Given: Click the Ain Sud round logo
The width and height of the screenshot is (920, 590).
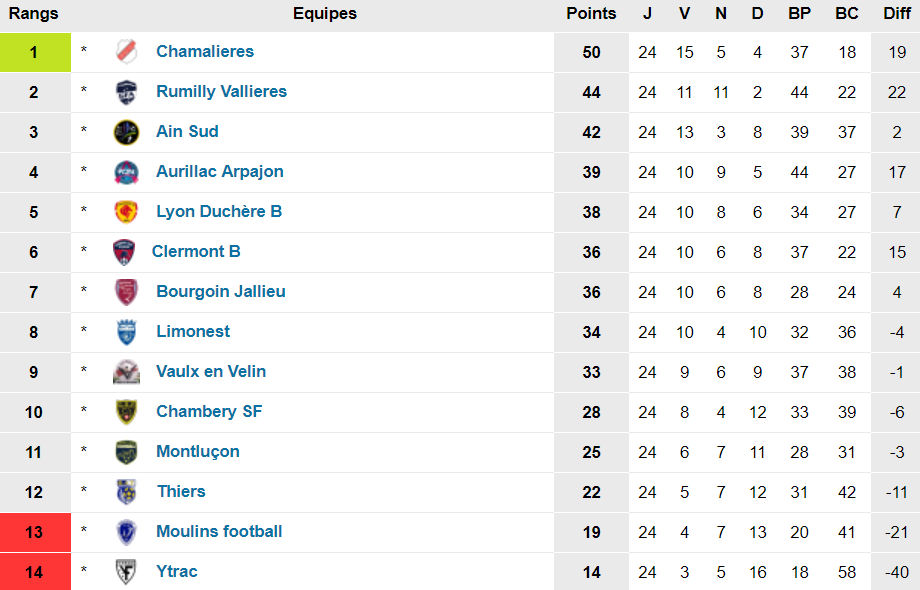Looking at the screenshot, I should click(126, 132).
